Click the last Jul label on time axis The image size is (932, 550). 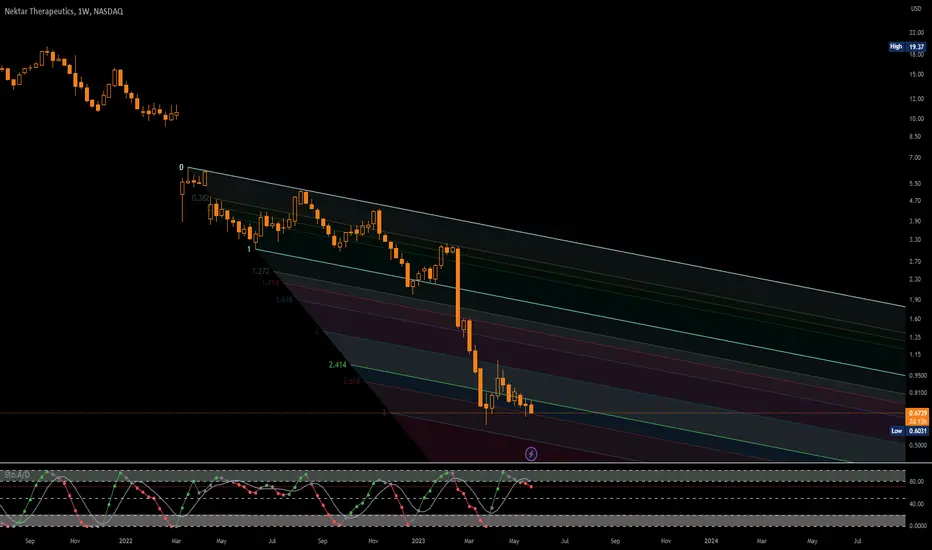(858, 541)
